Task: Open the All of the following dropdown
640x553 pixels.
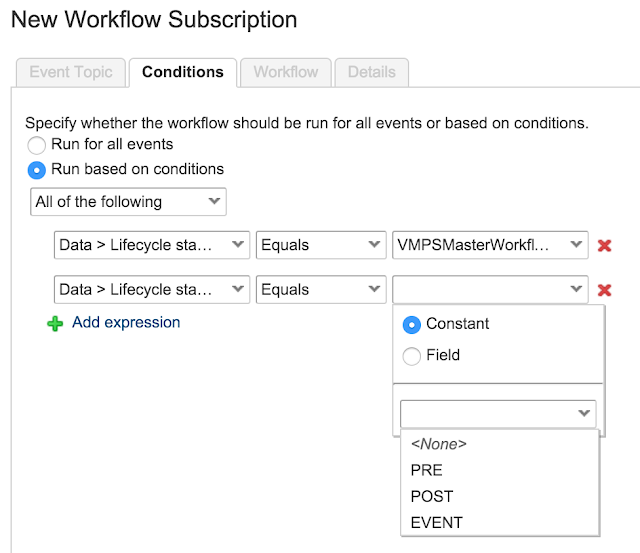Action: tap(129, 202)
